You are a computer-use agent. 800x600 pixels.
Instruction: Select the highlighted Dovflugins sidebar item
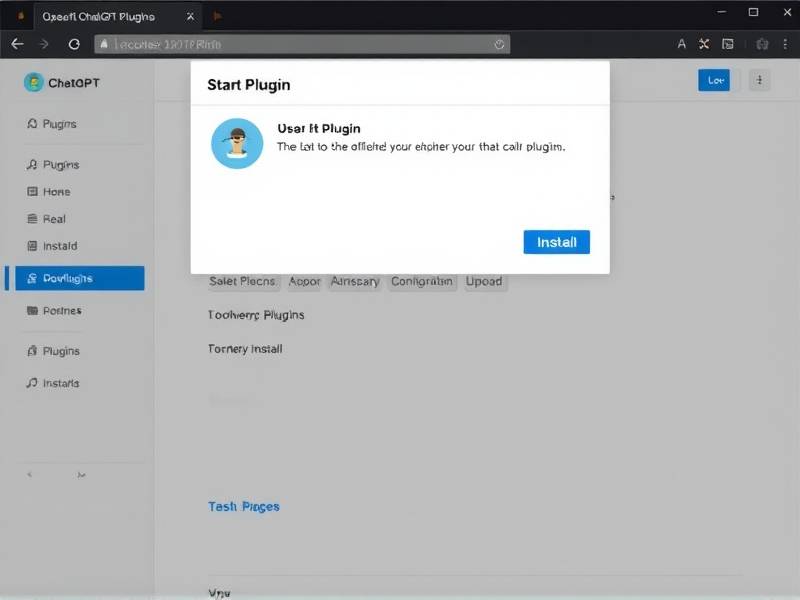(75, 278)
